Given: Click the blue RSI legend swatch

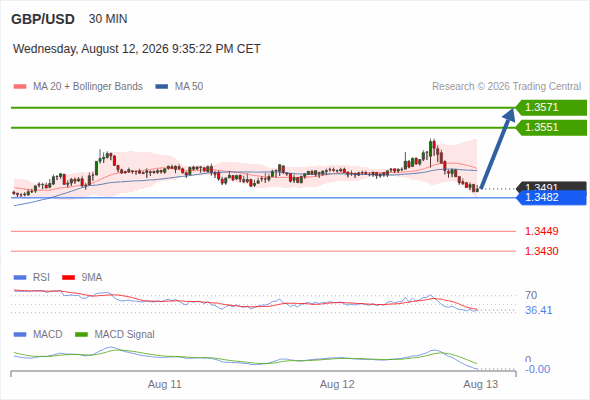Looking at the screenshot, I should coord(20,278).
